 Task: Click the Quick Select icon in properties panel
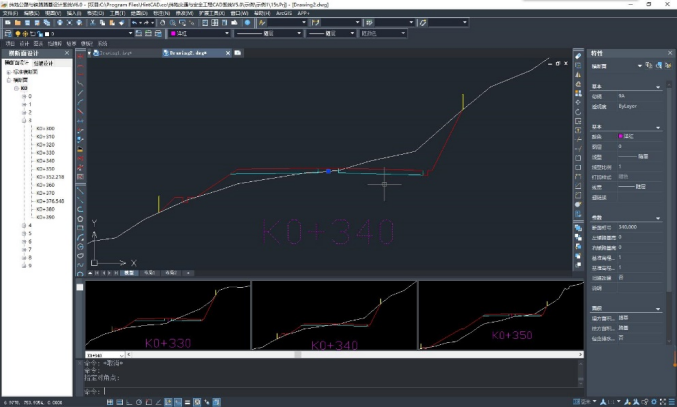667,66
